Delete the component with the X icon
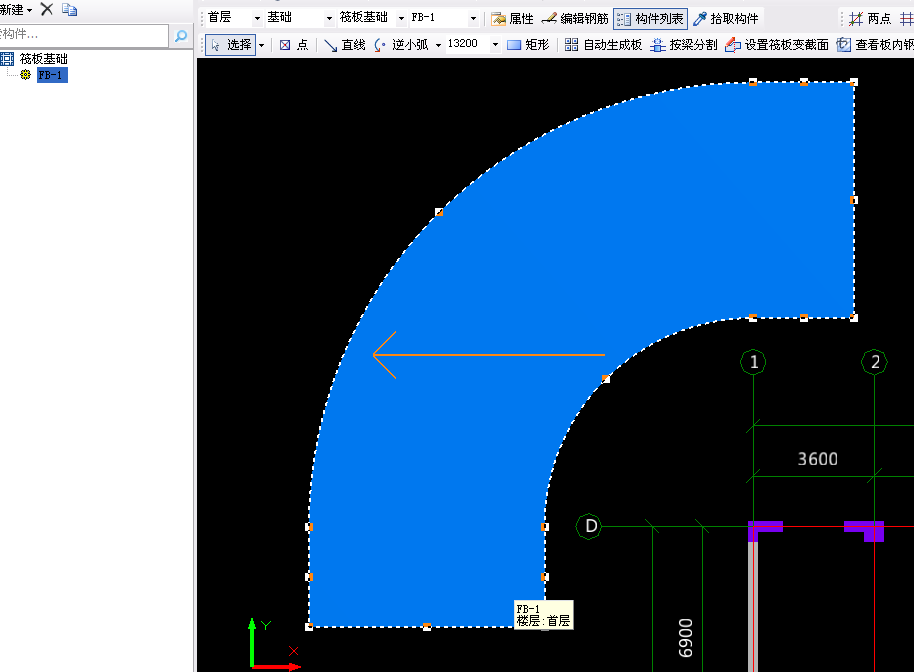 [x=47, y=9]
